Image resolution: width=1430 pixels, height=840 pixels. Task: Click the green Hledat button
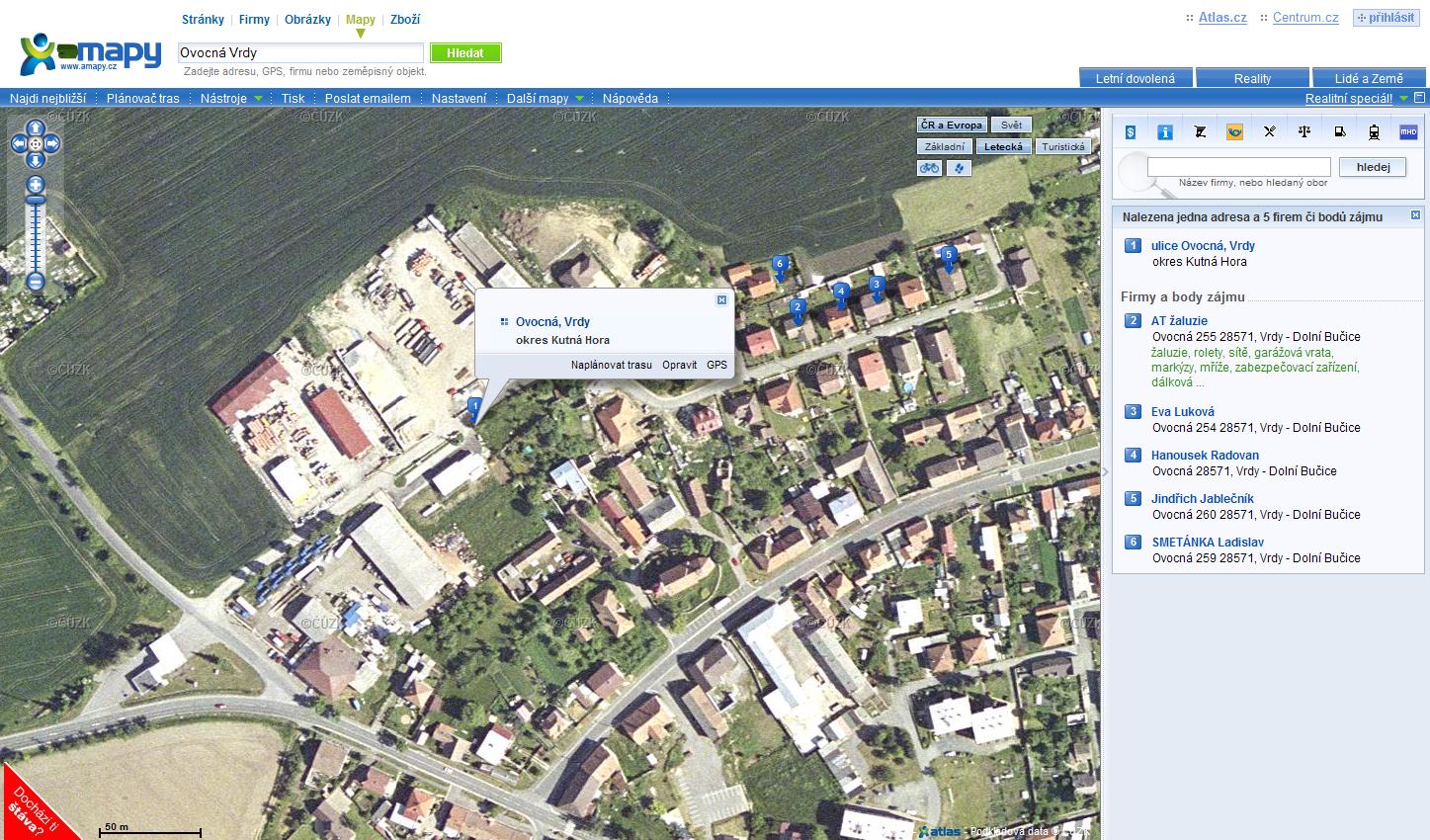click(465, 53)
